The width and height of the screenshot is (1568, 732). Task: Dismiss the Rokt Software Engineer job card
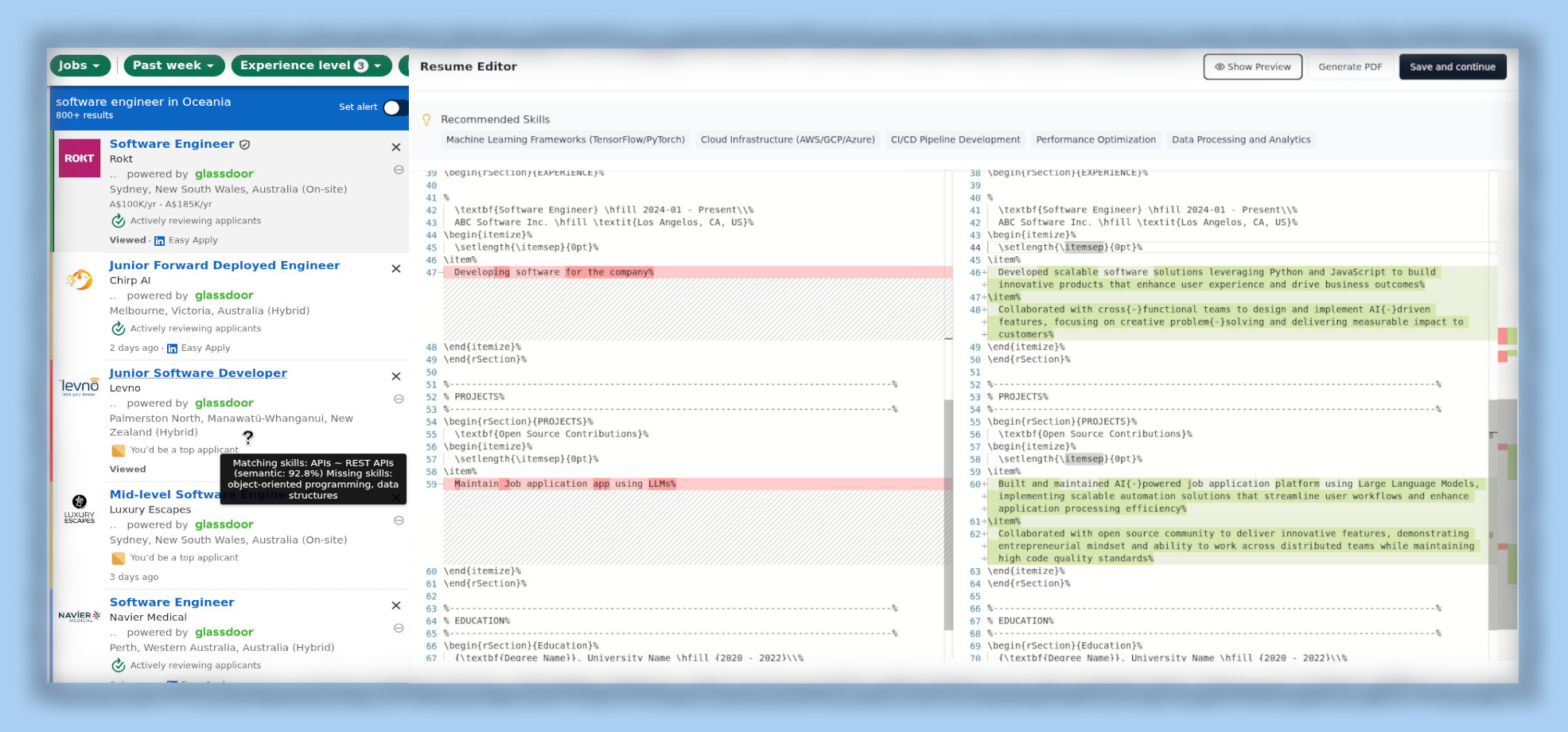pyautogui.click(x=396, y=147)
